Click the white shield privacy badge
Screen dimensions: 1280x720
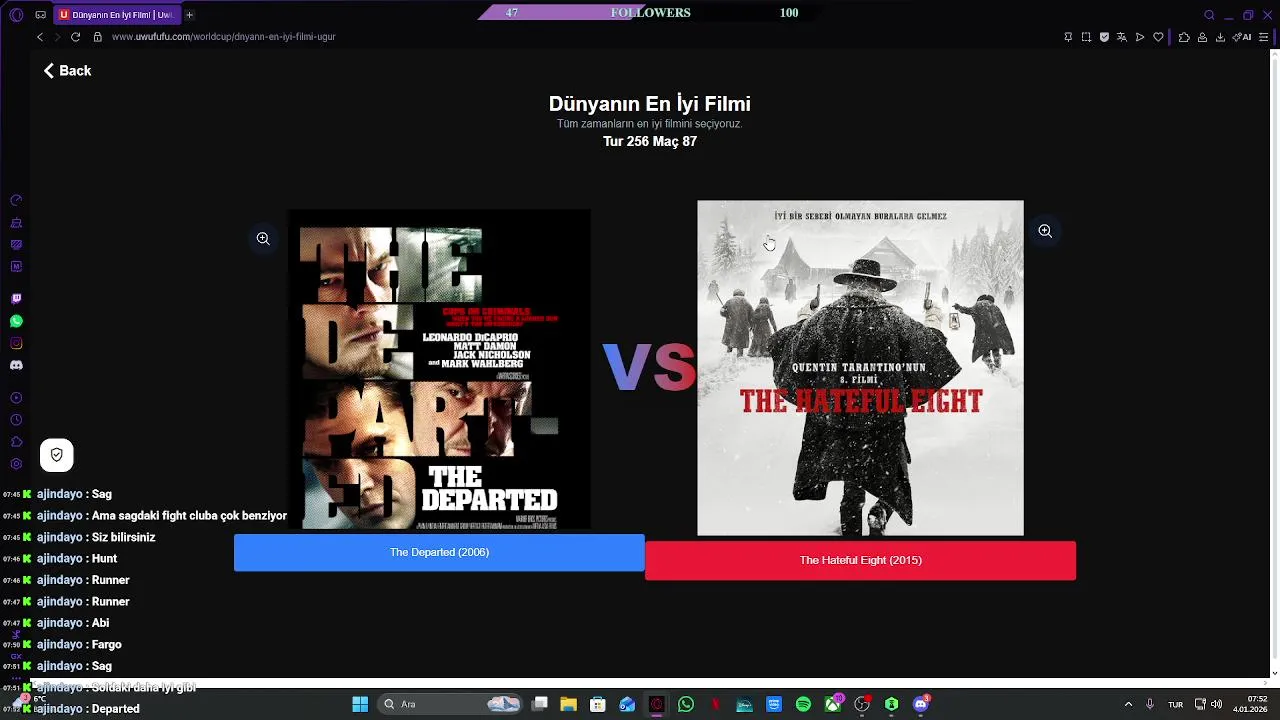(57, 455)
